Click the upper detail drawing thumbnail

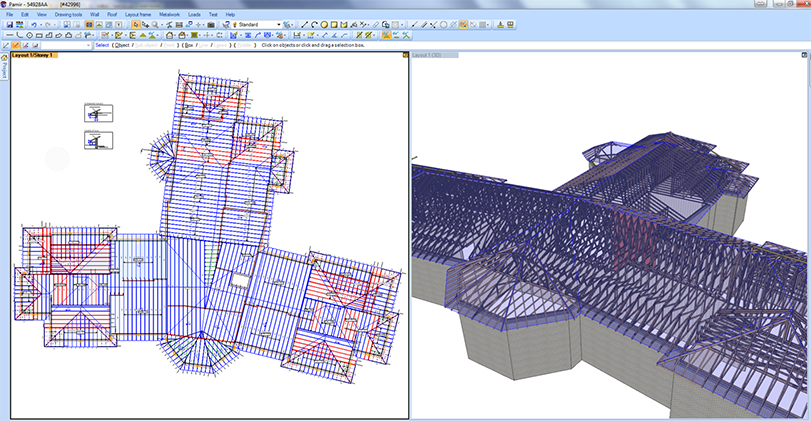(x=98, y=112)
